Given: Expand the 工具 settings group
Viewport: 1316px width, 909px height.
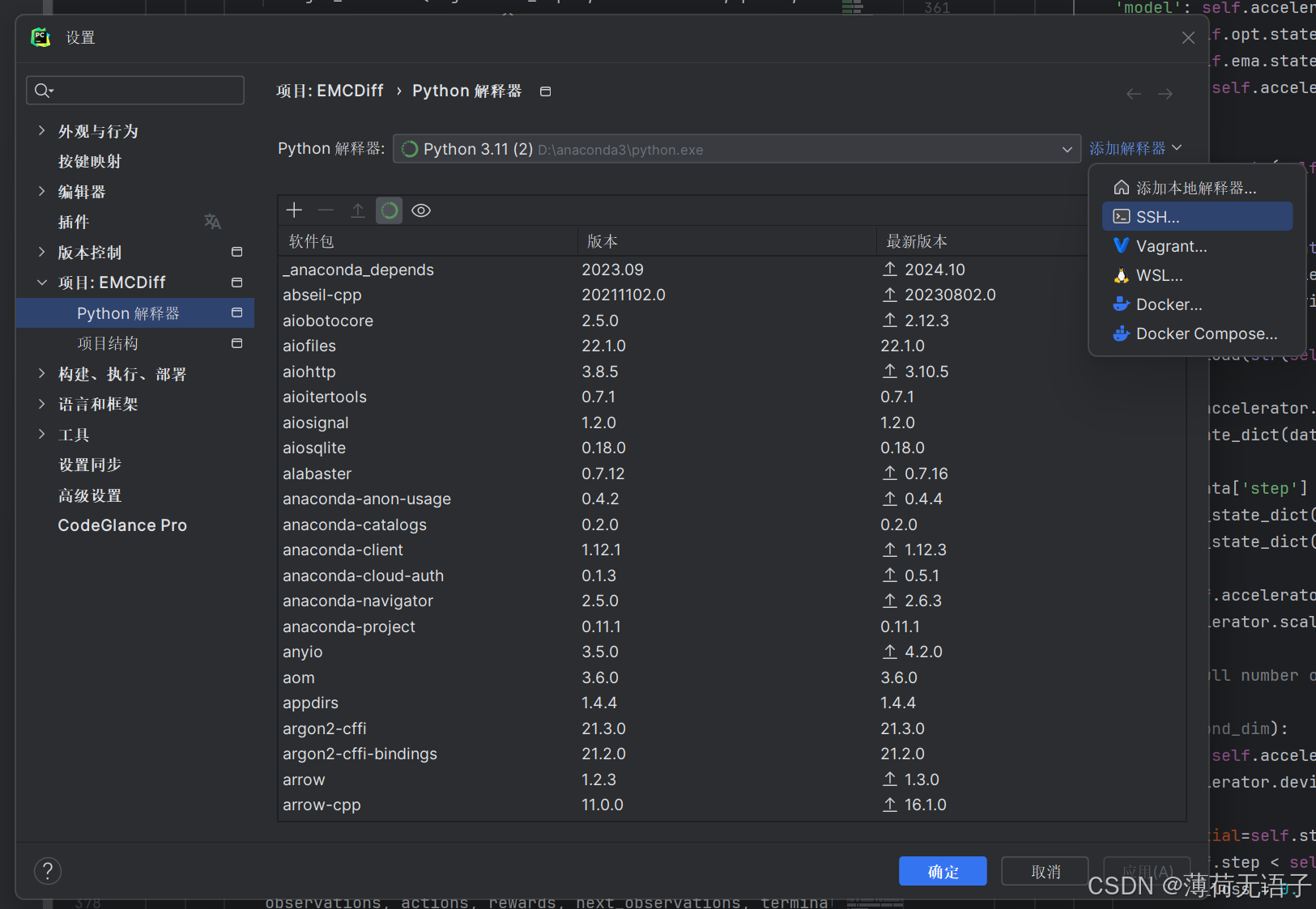Looking at the screenshot, I should 41,434.
